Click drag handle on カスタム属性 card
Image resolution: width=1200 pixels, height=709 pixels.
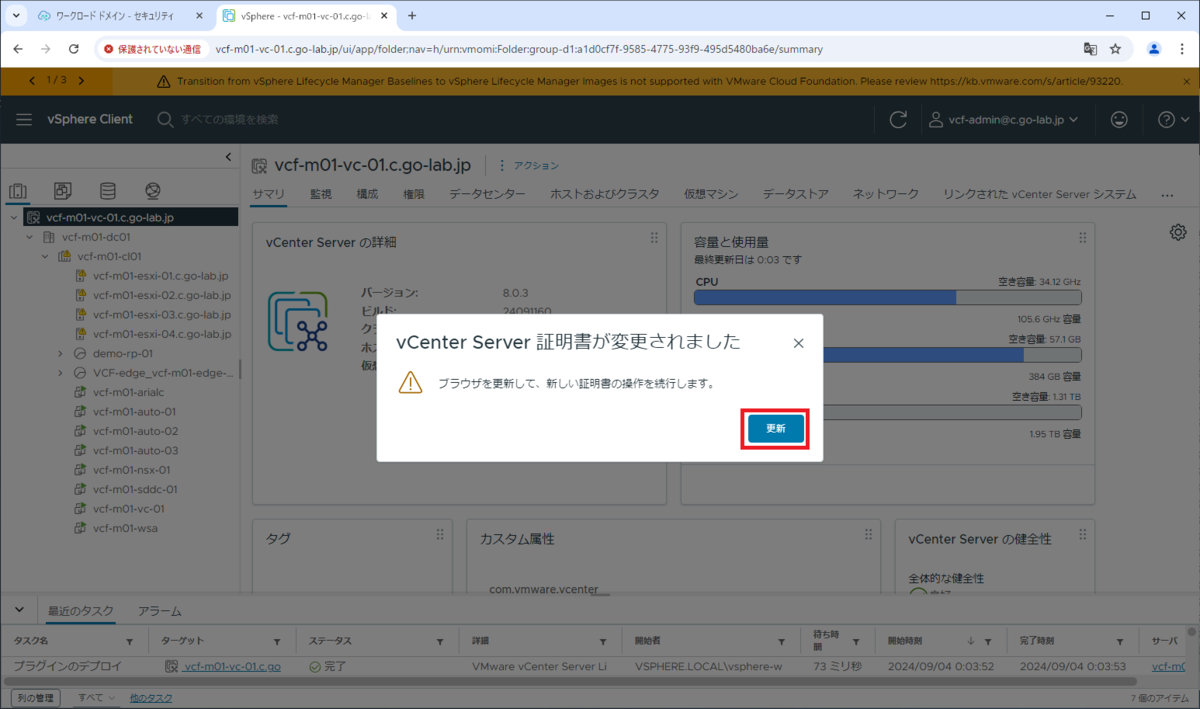[868, 535]
